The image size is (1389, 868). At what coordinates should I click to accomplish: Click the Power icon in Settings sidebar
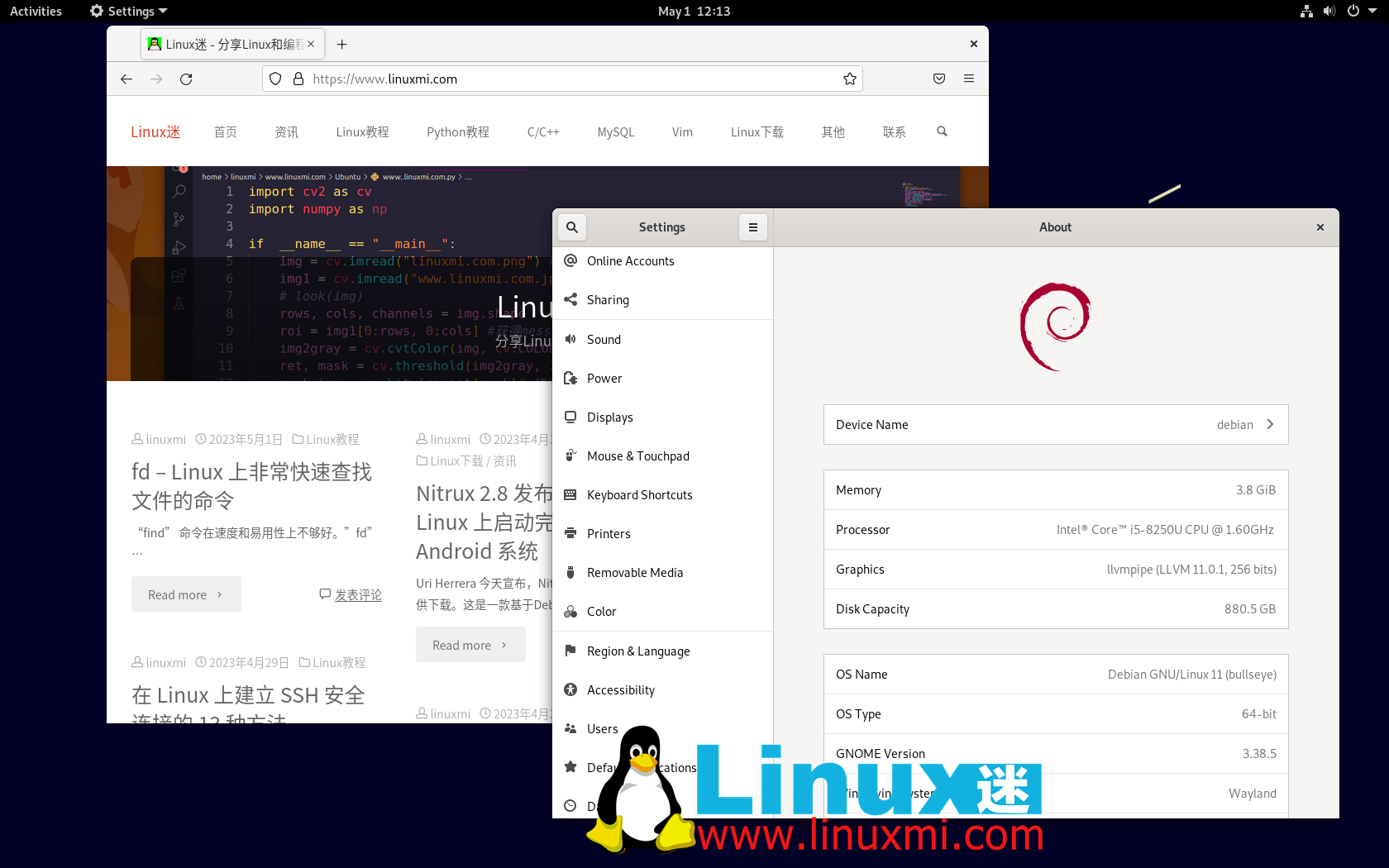[x=570, y=379]
